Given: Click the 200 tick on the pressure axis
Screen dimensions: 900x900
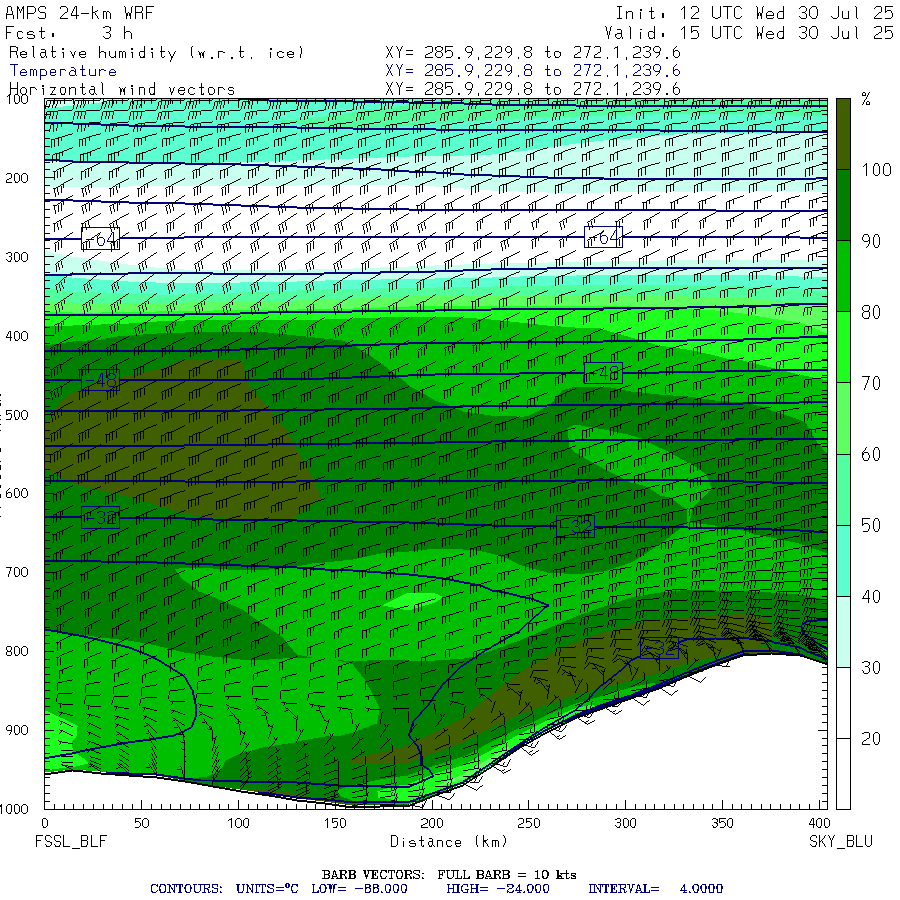Looking at the screenshot, I should tap(17, 178).
